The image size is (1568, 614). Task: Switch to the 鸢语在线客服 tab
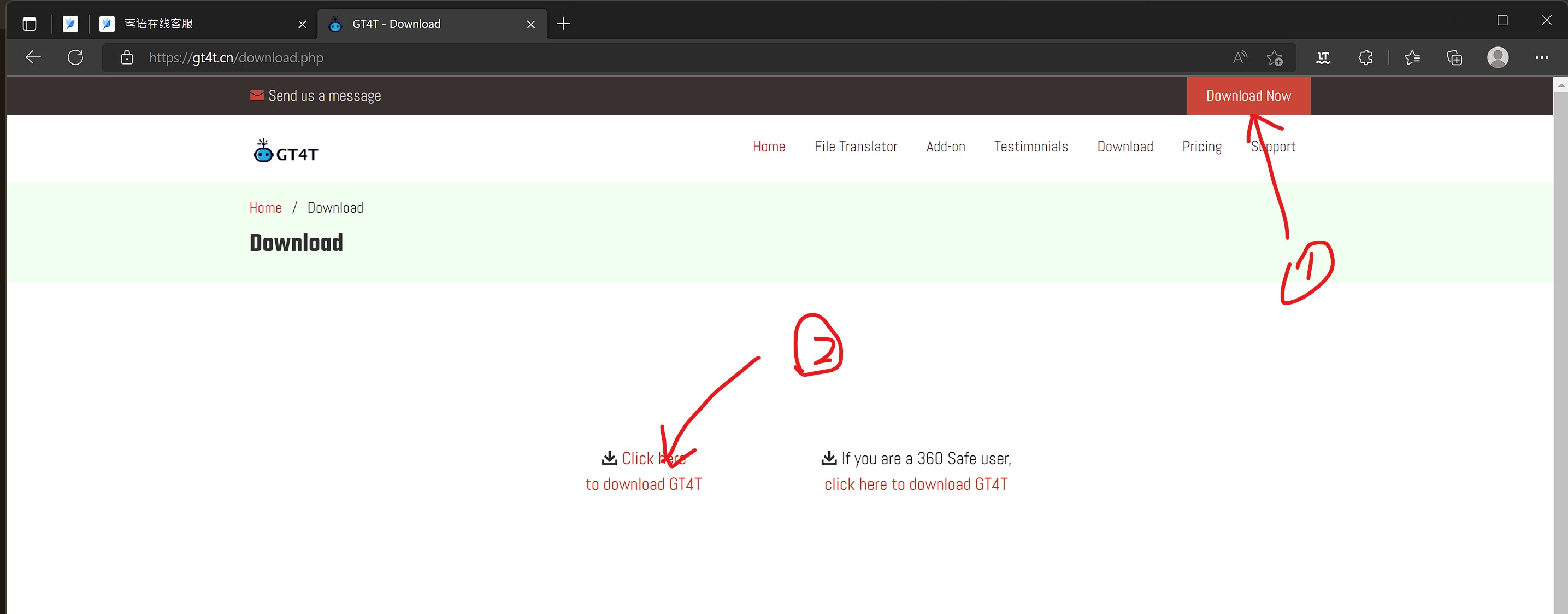[182, 24]
